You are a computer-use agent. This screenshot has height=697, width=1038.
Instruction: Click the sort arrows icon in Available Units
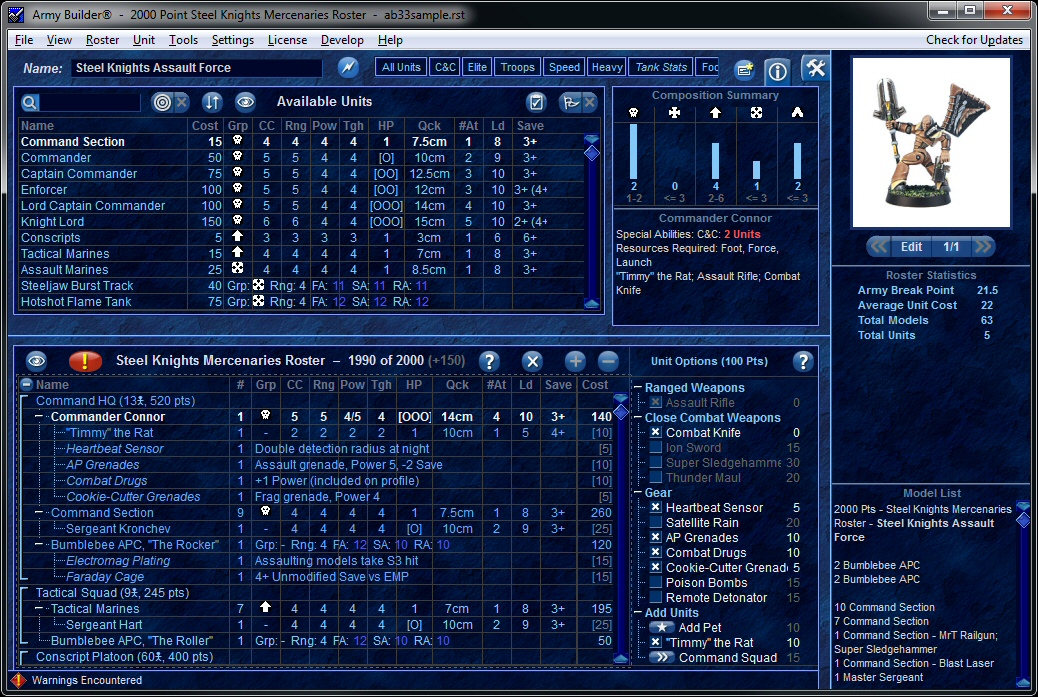click(211, 102)
